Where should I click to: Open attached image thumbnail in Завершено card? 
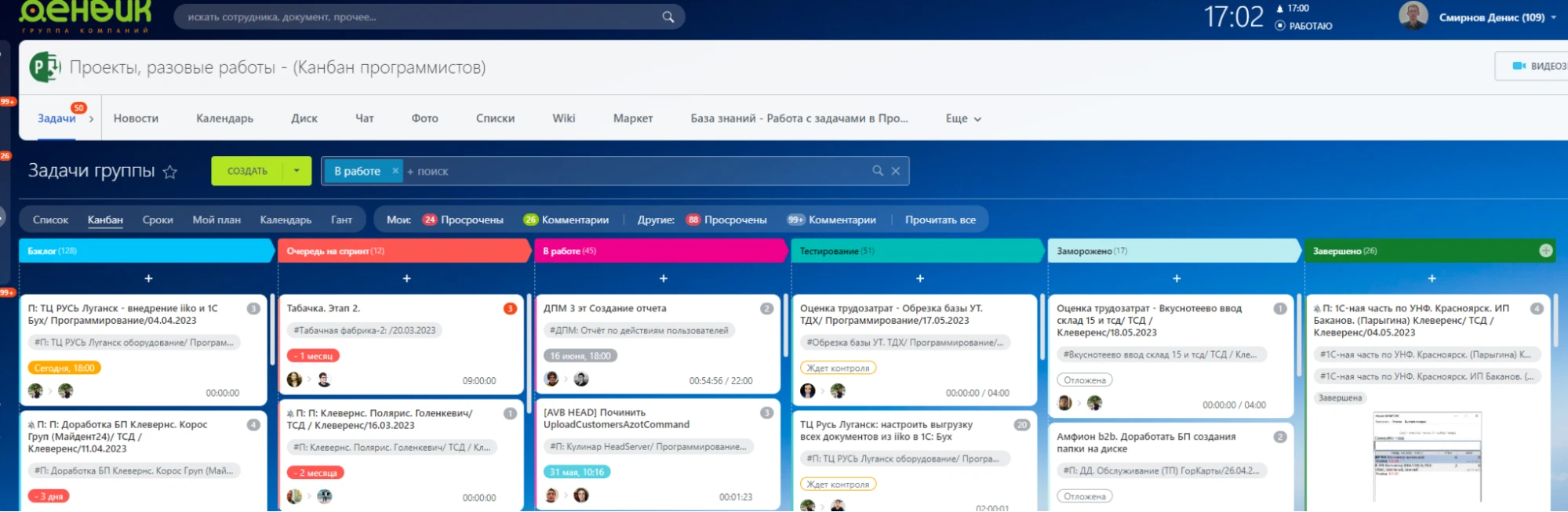[1427, 455]
